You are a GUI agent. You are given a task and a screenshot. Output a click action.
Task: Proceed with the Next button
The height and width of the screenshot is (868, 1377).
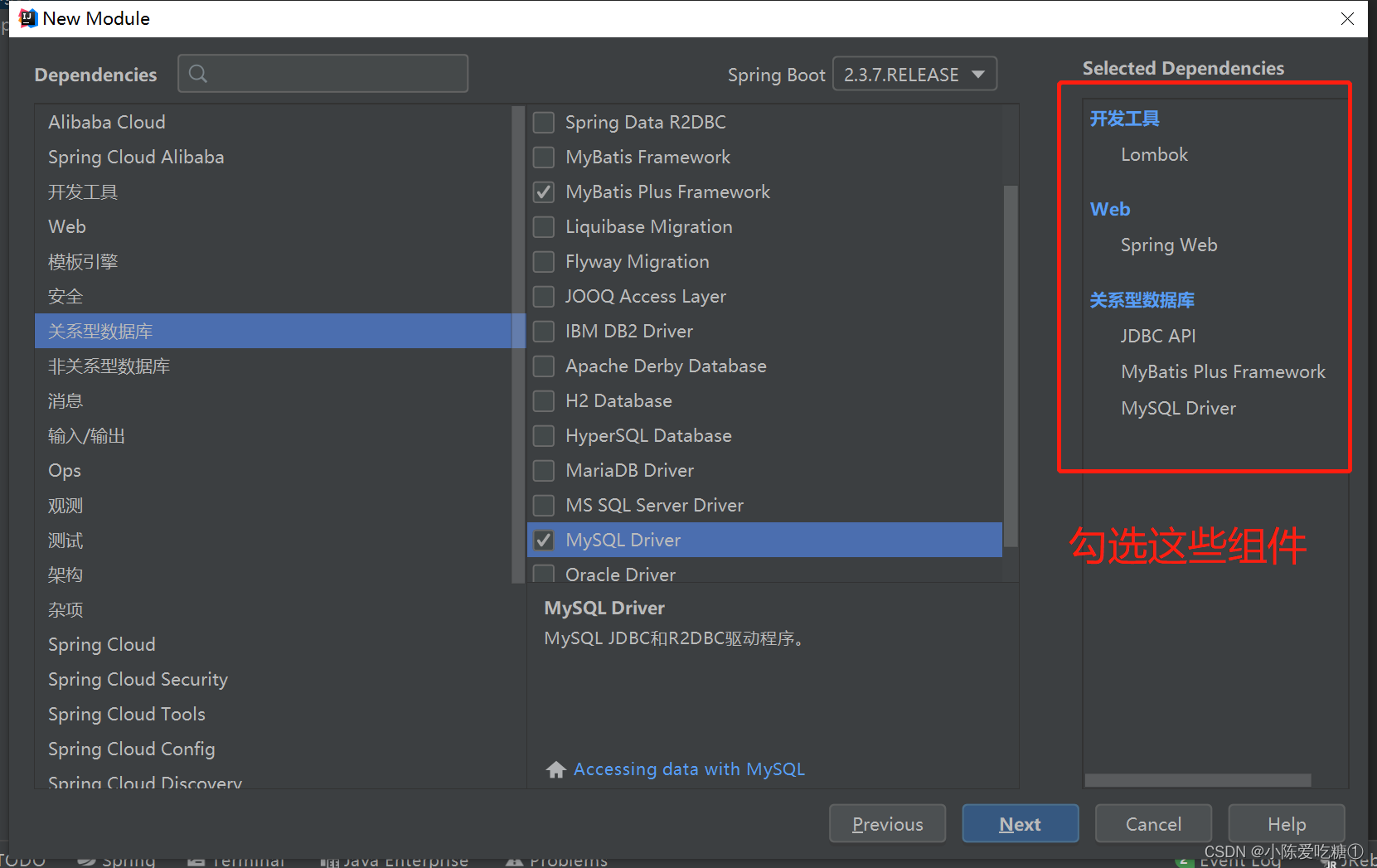click(1020, 823)
